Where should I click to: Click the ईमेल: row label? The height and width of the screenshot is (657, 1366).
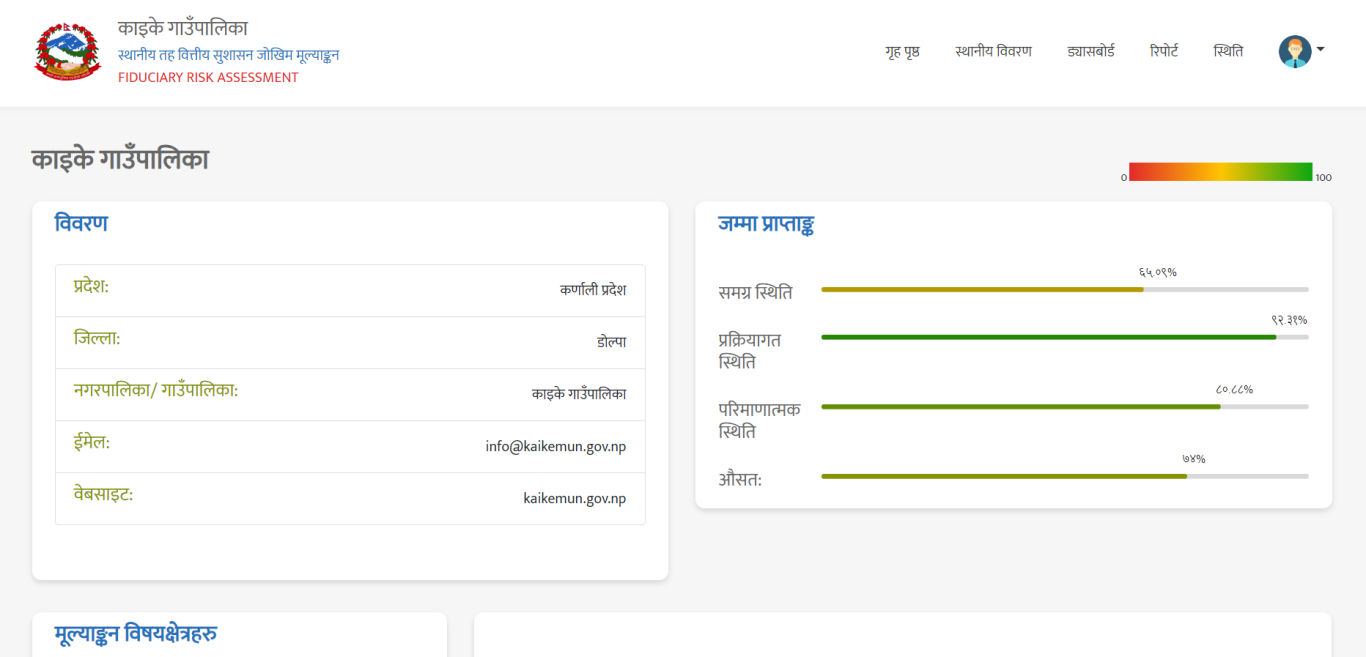pos(92,442)
